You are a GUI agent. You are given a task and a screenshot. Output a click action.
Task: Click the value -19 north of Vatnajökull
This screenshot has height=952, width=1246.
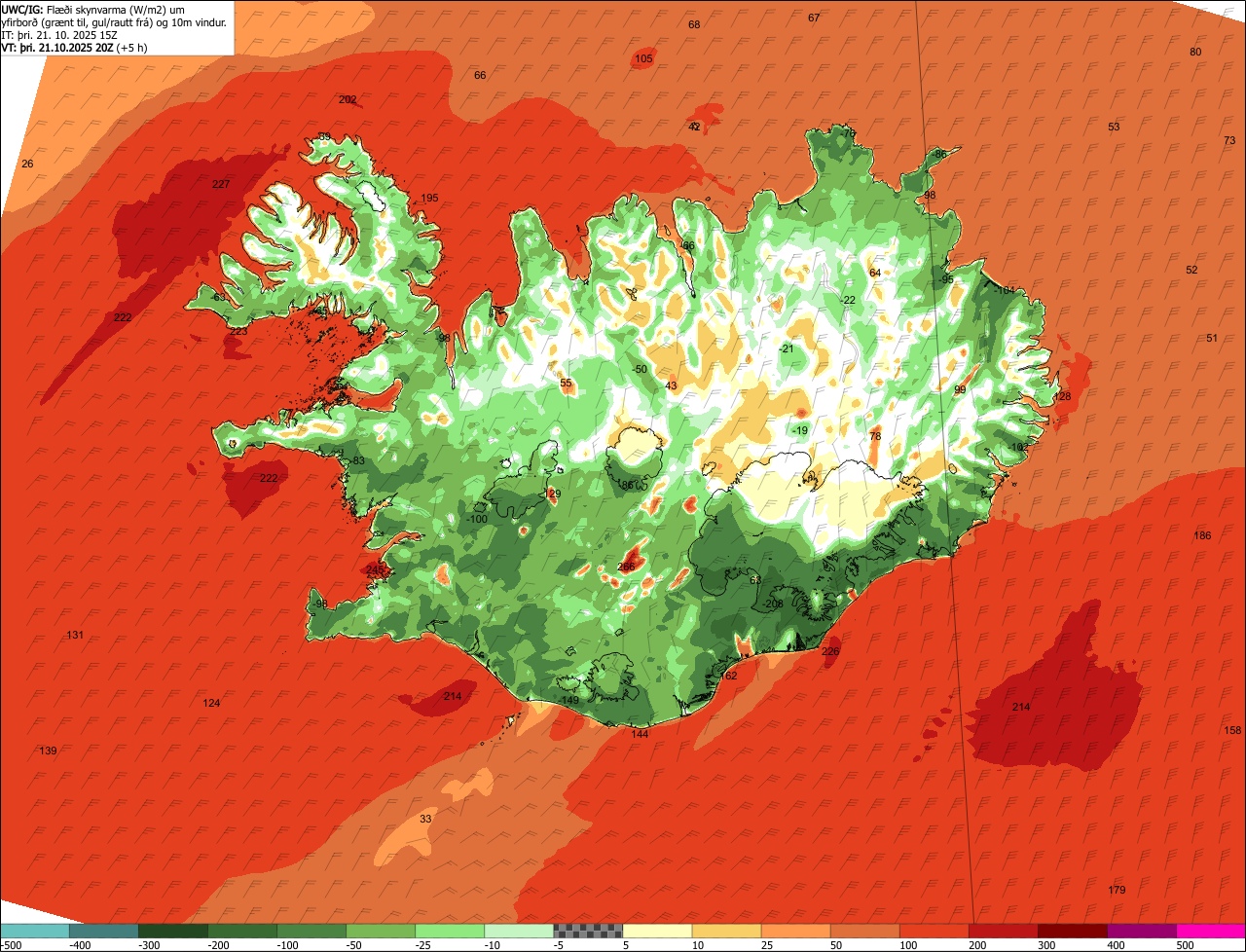(x=799, y=430)
